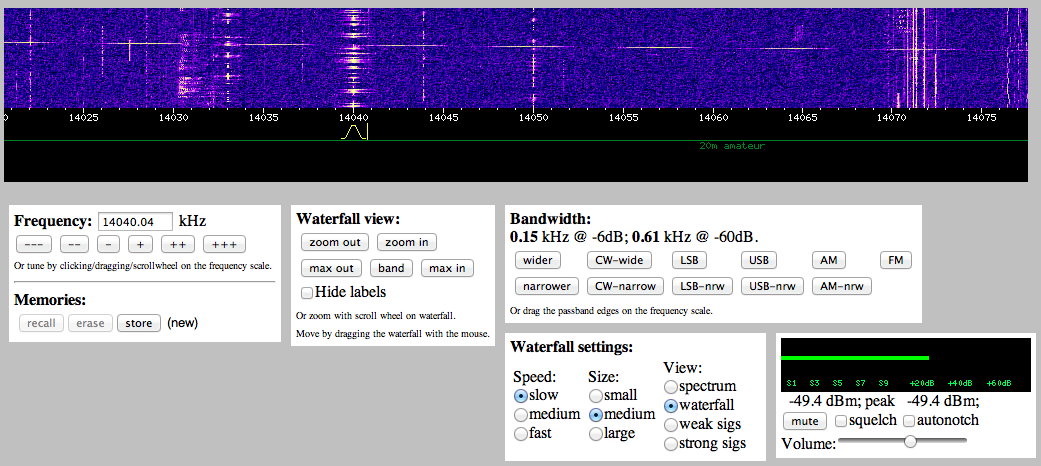Set waterfall speed to fast
This screenshot has width=1041, height=466.
coord(520,433)
